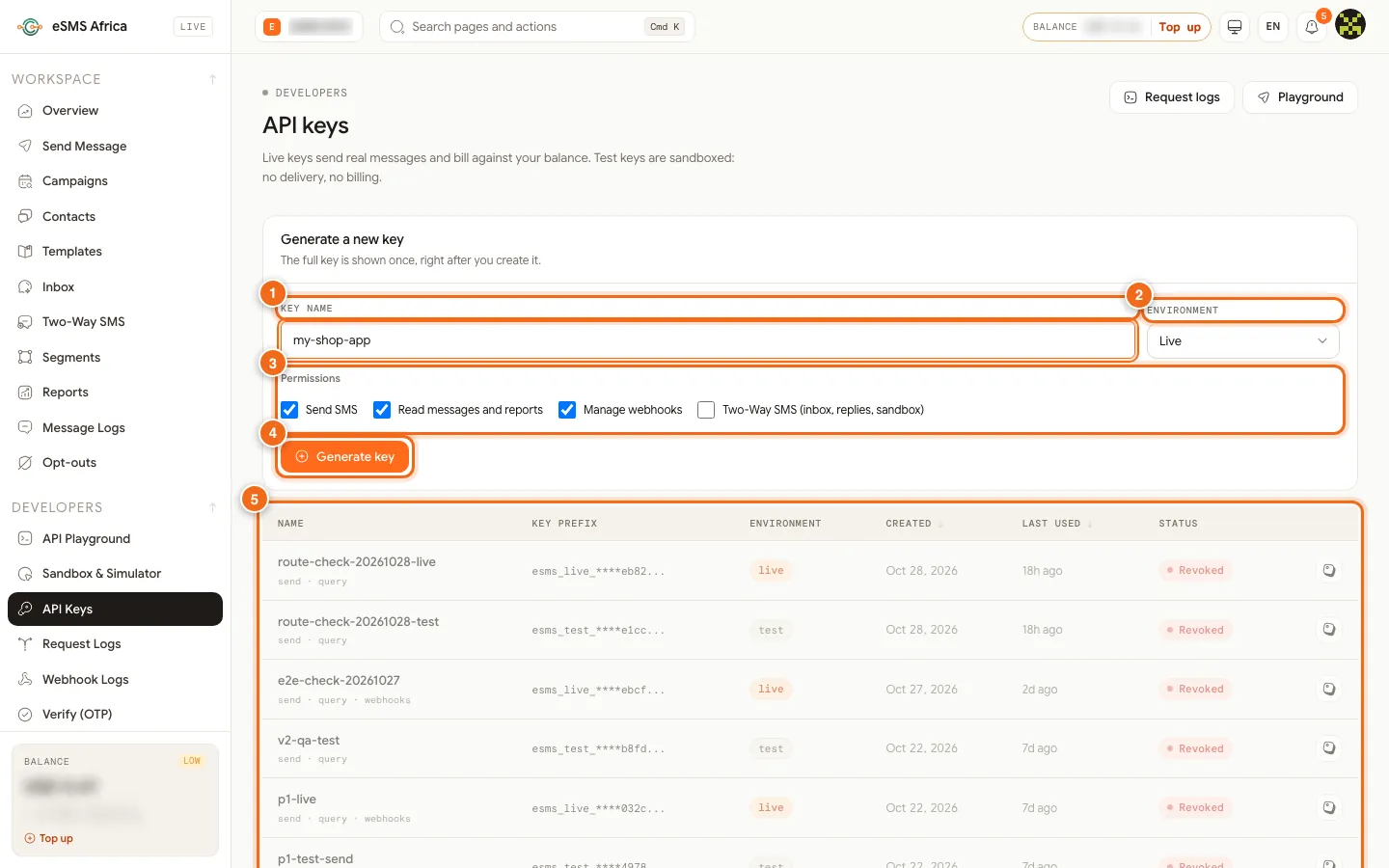1389x868 pixels.
Task: Click the live badge in p1-live row
Action: pos(771,808)
